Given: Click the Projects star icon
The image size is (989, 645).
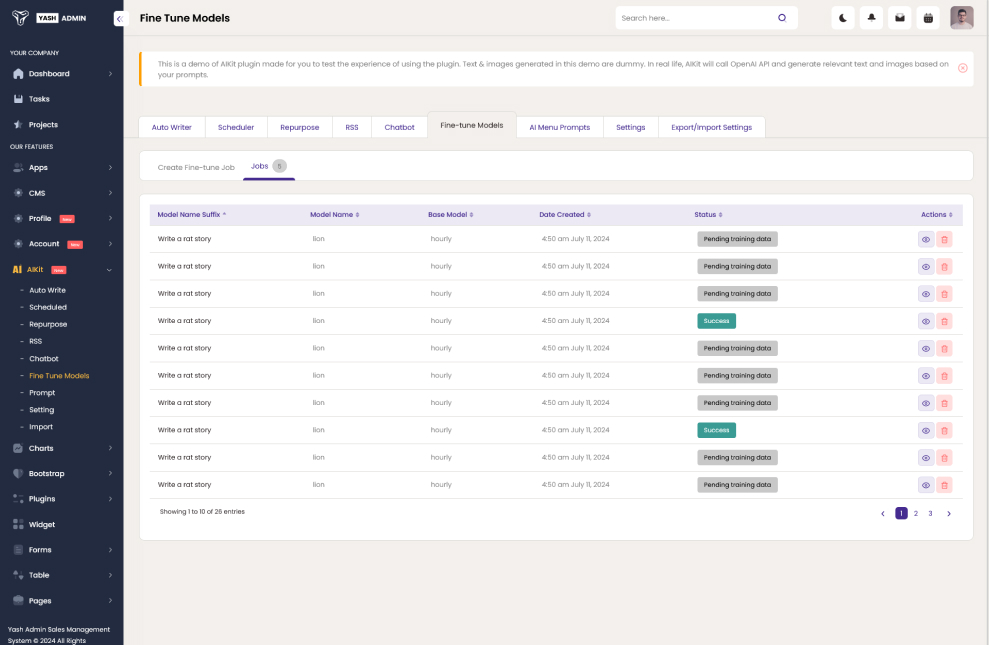Looking at the screenshot, I should click(x=18, y=125).
